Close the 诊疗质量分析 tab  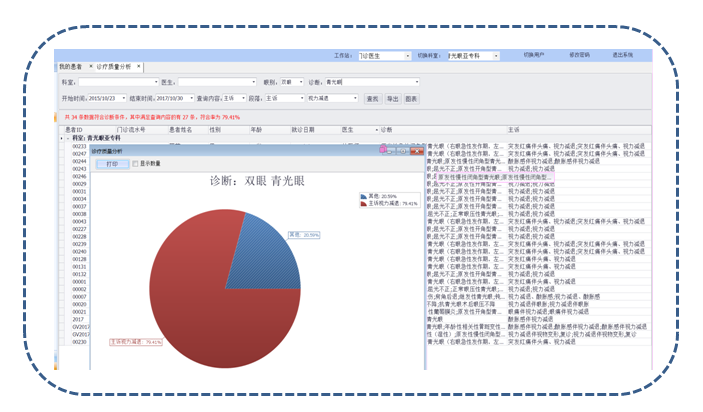point(139,66)
